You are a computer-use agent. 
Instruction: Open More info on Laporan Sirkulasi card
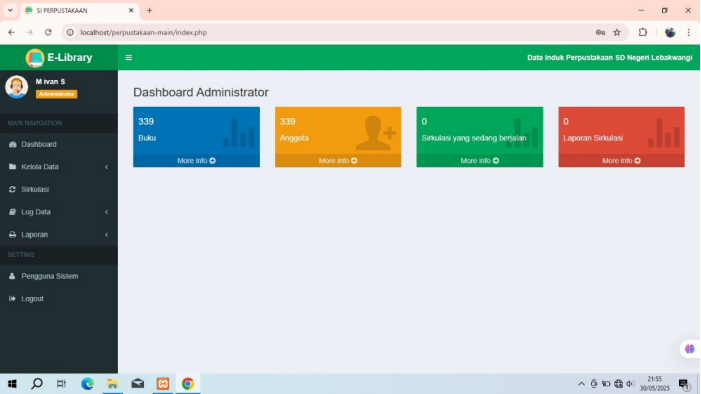[621, 161]
